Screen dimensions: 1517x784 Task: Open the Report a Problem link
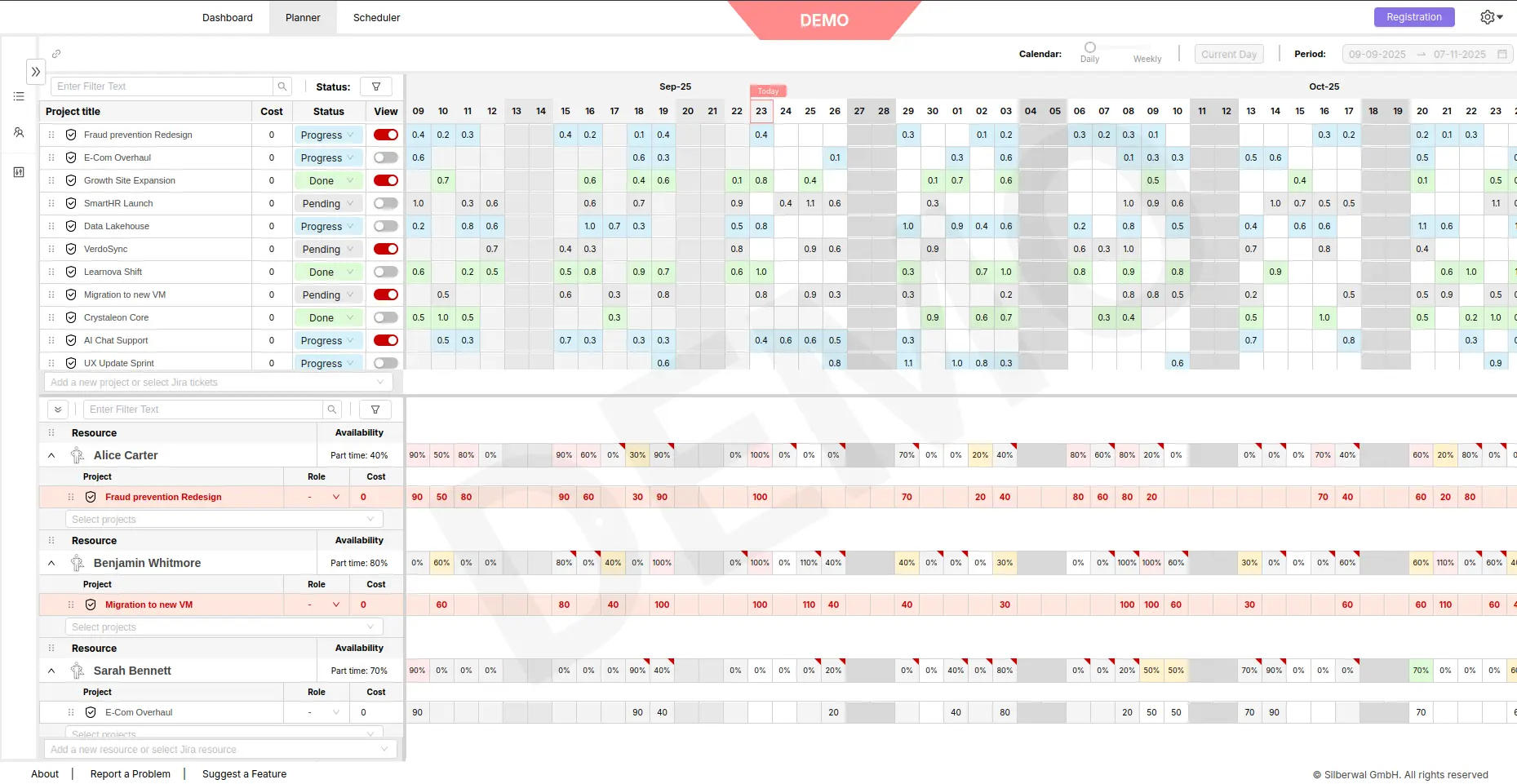[130, 773]
